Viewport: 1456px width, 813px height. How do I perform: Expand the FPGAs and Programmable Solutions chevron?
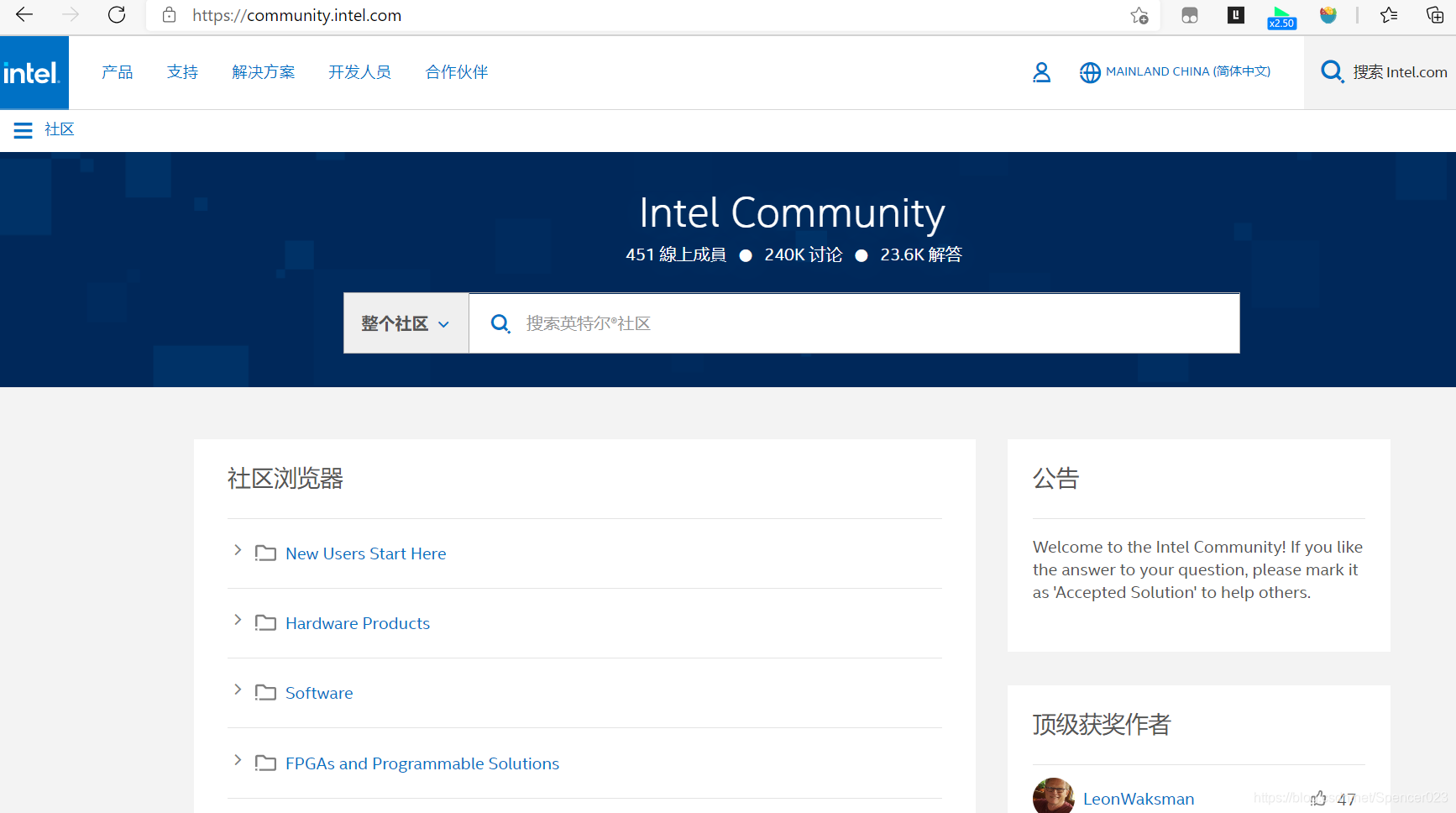coord(238,760)
